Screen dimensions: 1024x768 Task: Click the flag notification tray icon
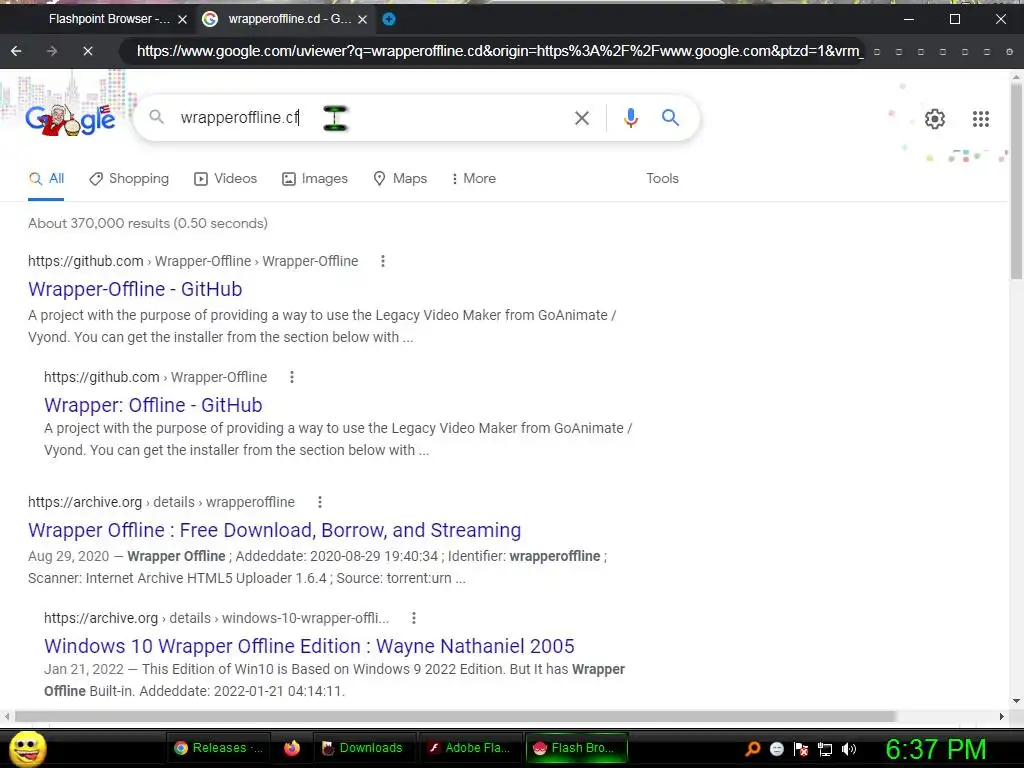point(801,749)
